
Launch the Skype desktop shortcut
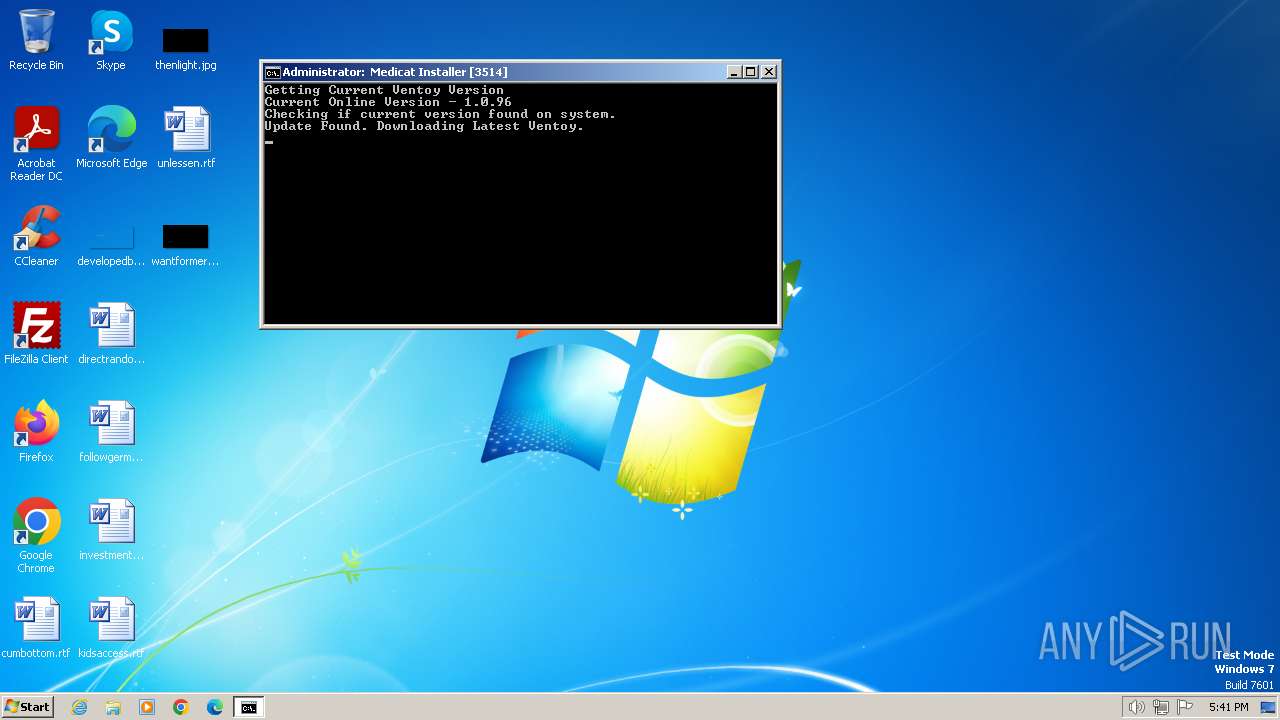tap(111, 40)
